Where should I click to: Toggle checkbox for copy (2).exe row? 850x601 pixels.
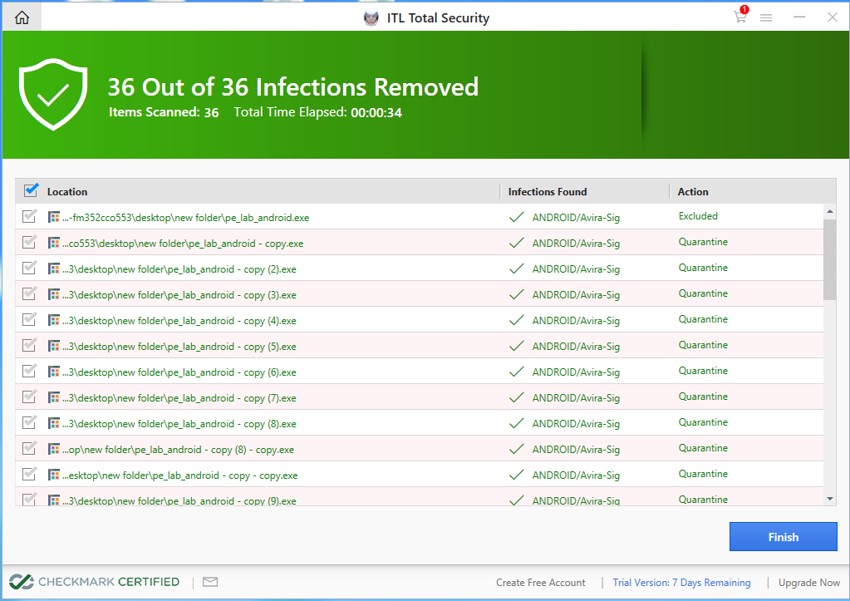pyautogui.click(x=29, y=268)
